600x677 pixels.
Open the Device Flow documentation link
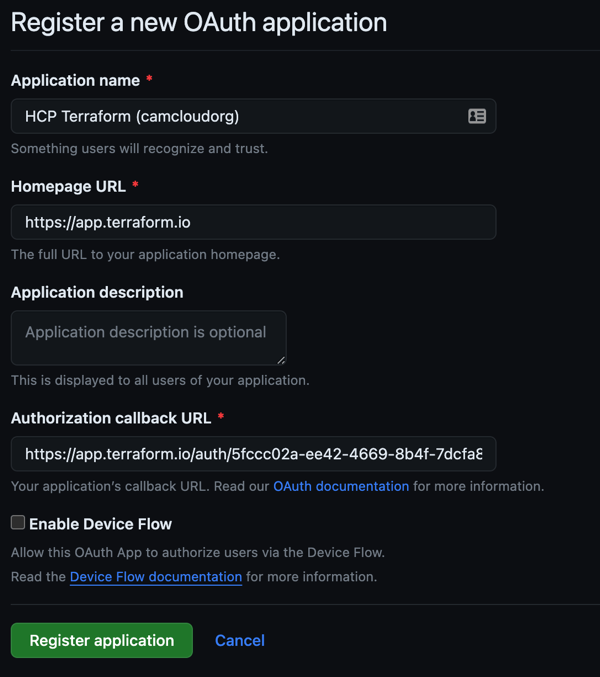pyautogui.click(x=156, y=577)
